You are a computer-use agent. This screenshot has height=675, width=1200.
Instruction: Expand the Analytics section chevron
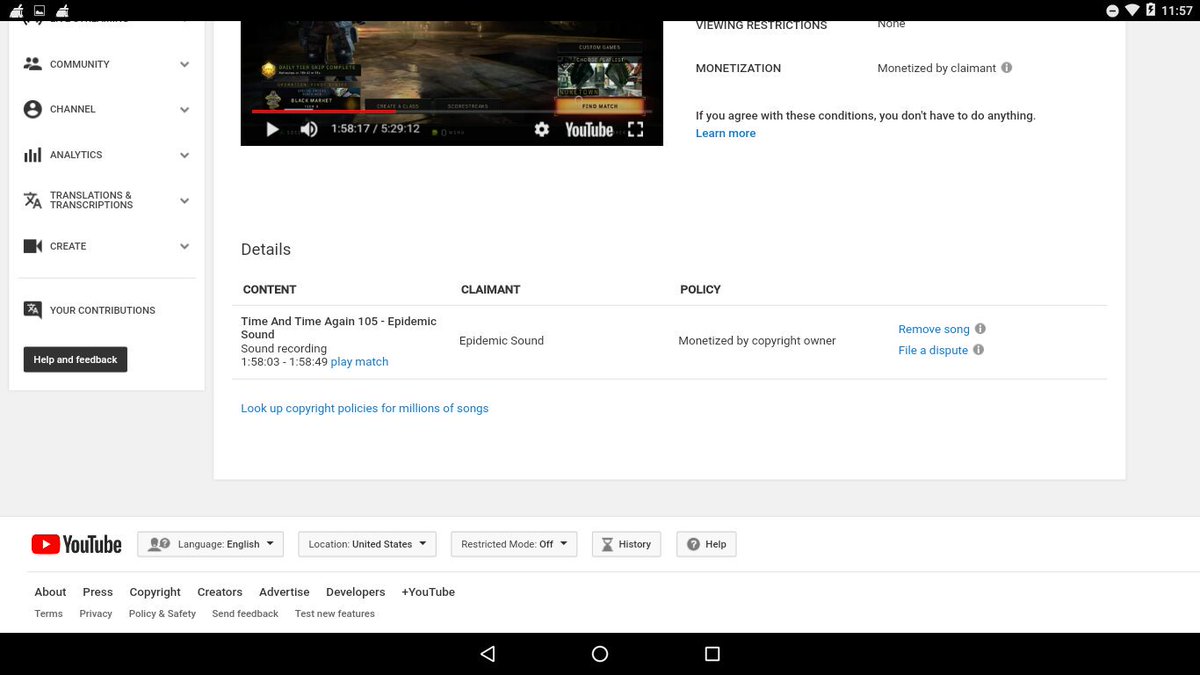tap(184, 155)
